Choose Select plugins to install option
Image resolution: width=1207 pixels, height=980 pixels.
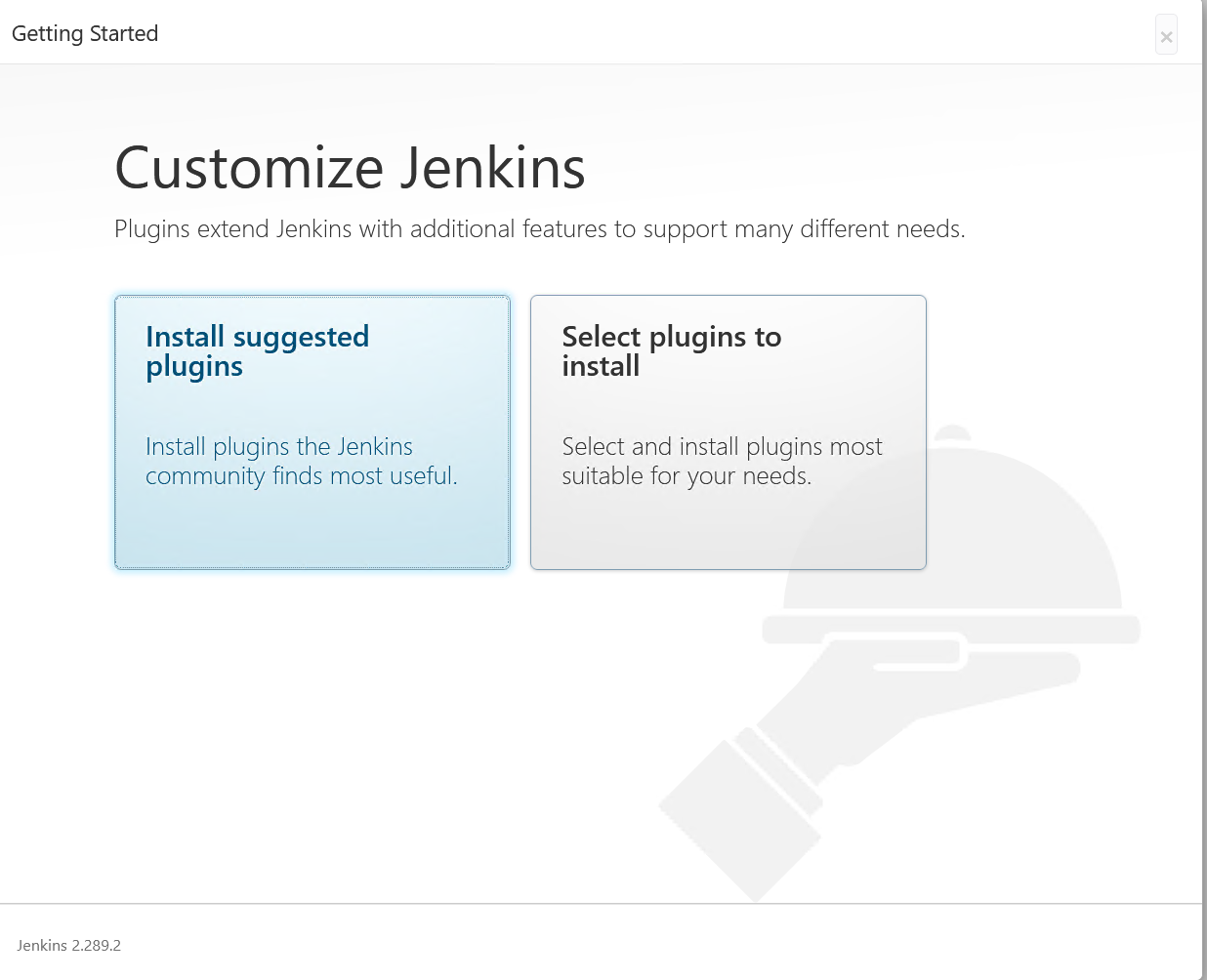pos(728,432)
